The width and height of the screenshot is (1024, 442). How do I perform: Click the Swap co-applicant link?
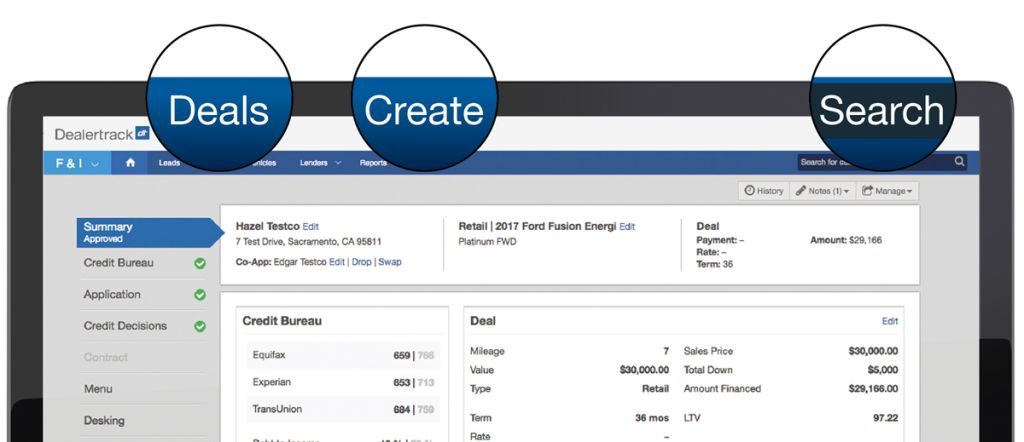(x=390, y=262)
